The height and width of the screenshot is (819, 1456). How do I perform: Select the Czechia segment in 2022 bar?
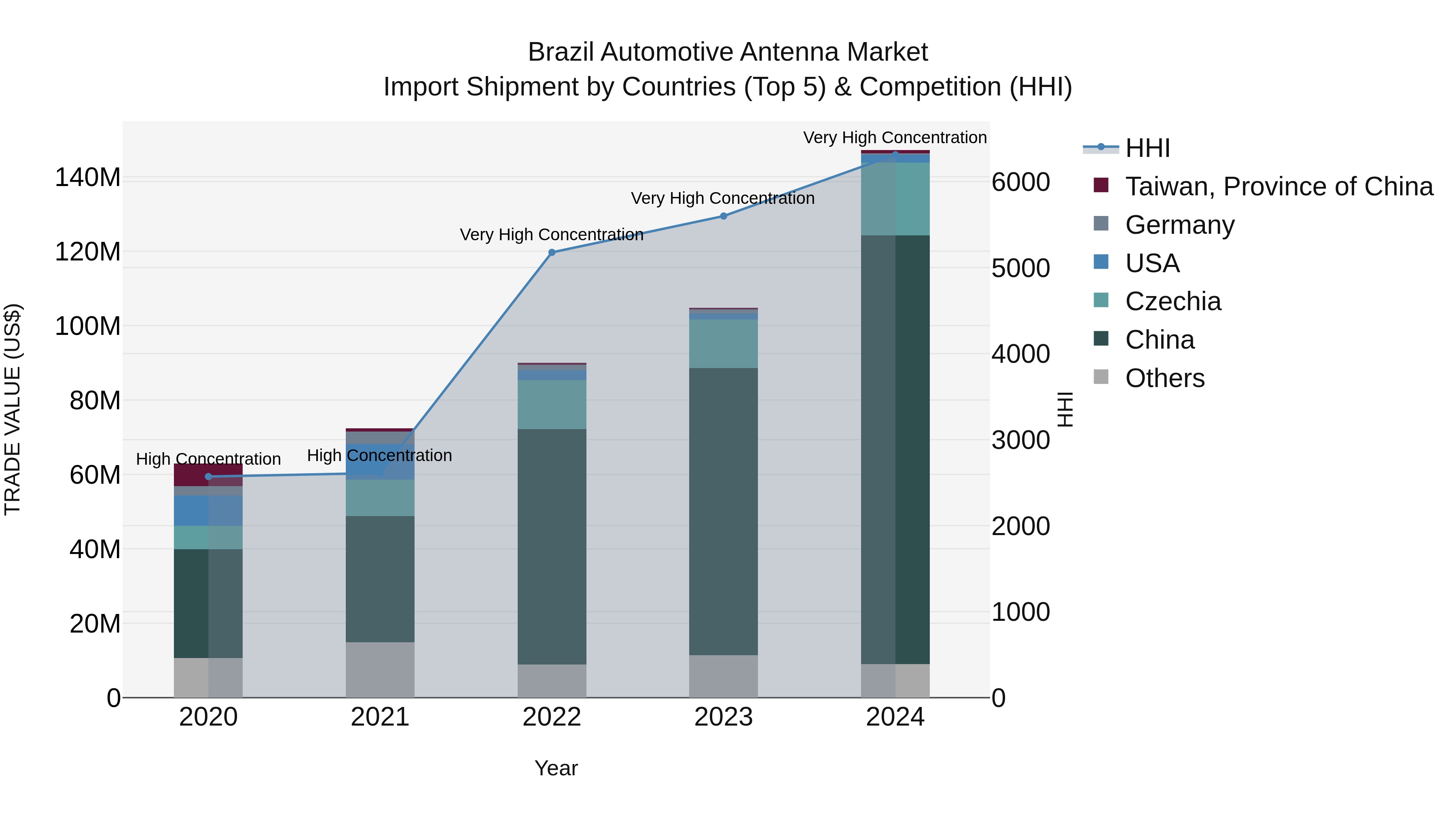[552, 405]
